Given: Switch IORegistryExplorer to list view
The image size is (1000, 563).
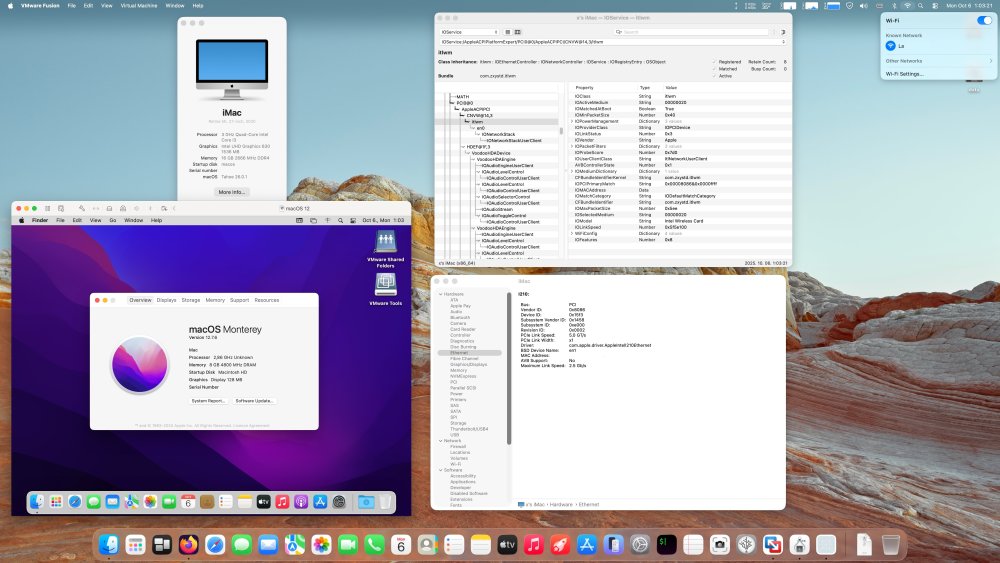Looking at the screenshot, I should tap(508, 32).
